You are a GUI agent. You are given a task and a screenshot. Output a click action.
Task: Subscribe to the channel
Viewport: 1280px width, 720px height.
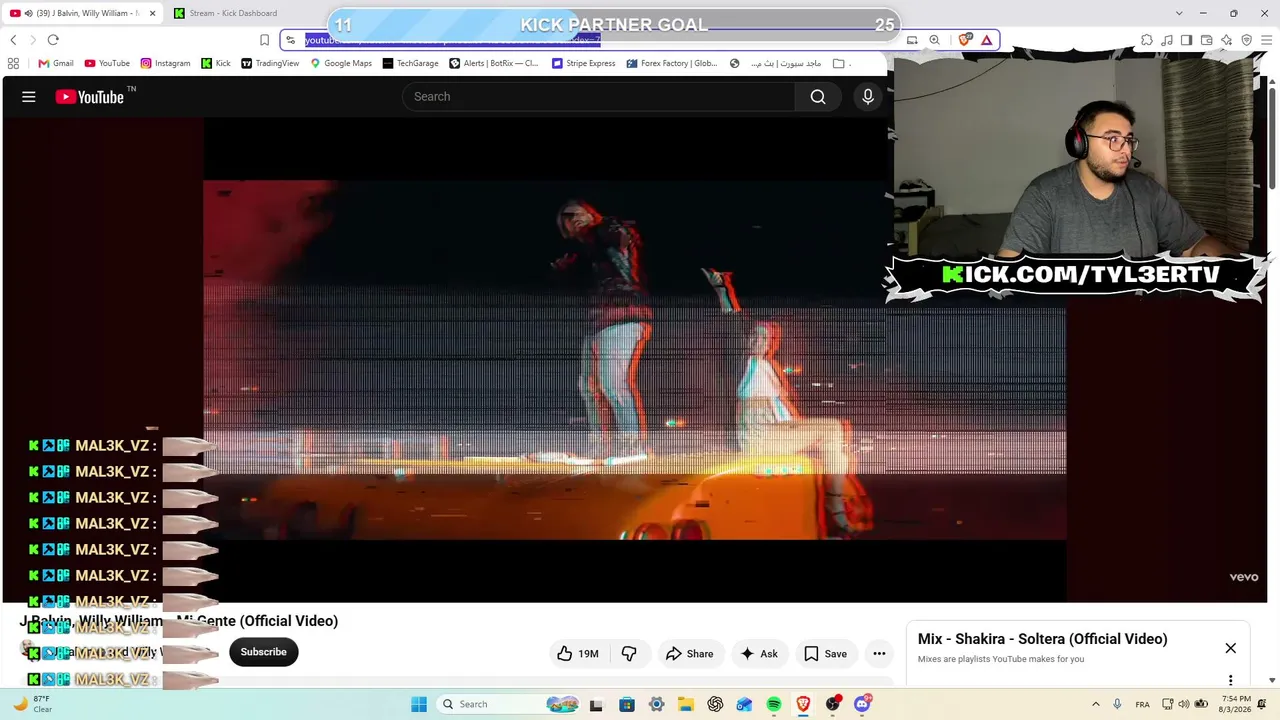click(x=263, y=652)
